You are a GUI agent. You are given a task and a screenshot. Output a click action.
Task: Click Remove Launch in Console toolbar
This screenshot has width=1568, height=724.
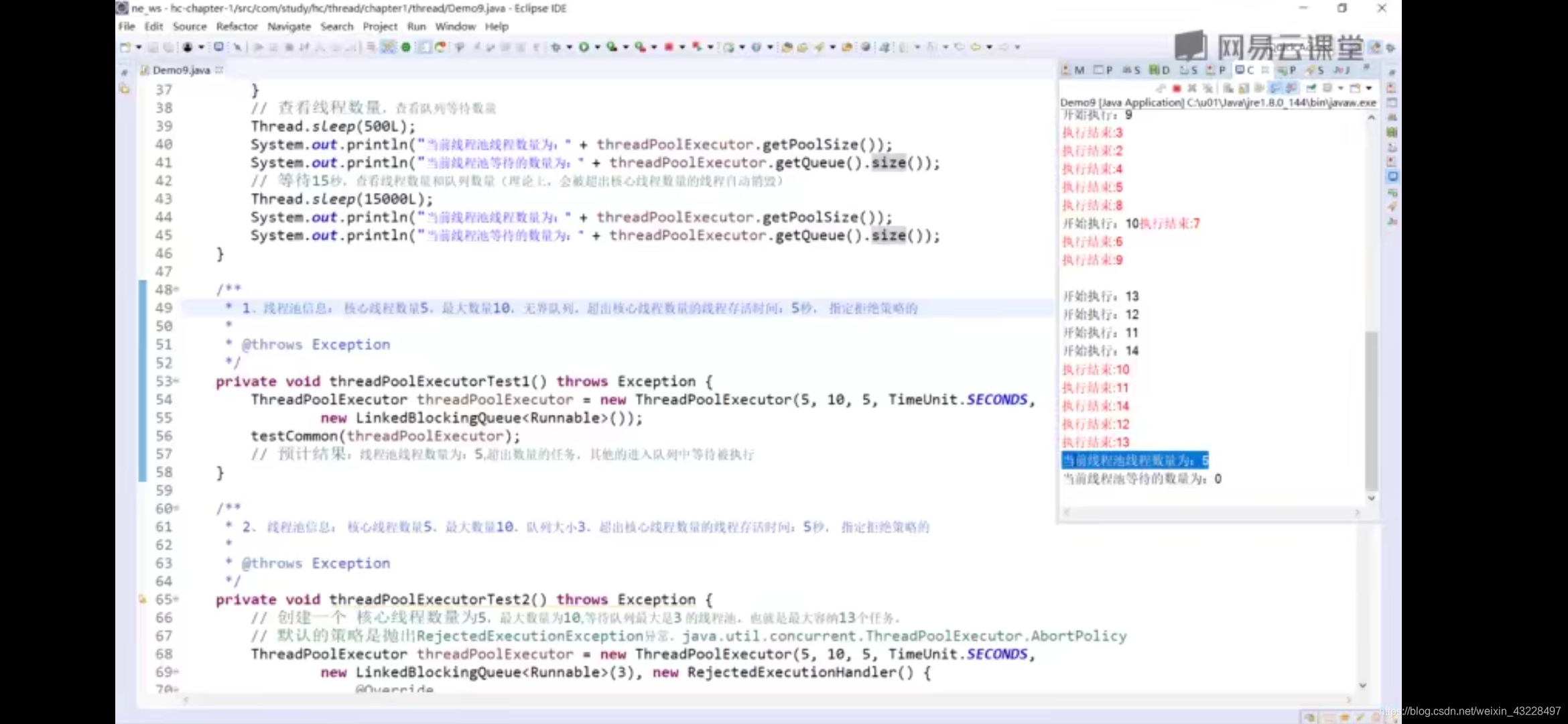(x=1192, y=88)
